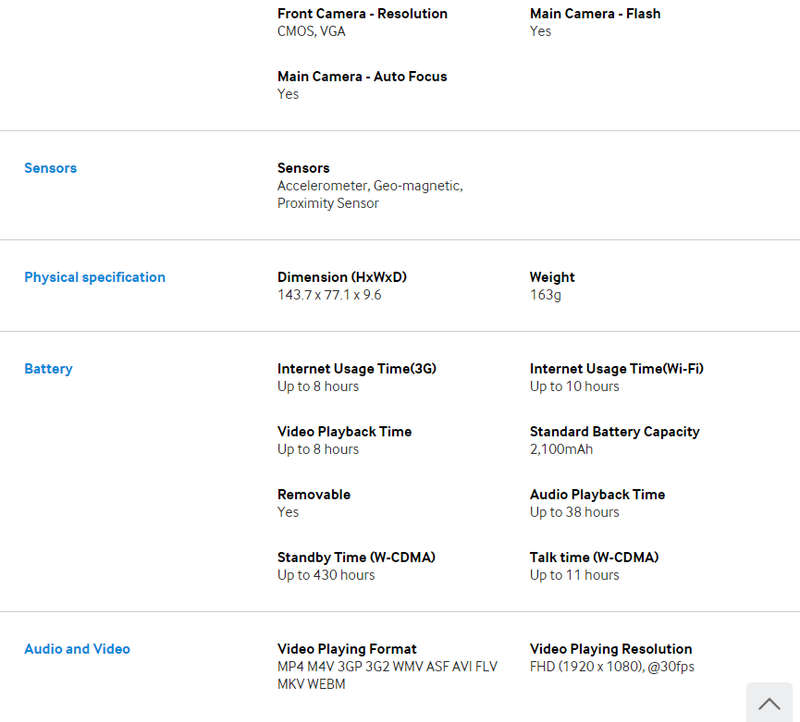Click the Standard Battery Capacity label
Viewport: 800px width, 722px height.
tap(614, 432)
